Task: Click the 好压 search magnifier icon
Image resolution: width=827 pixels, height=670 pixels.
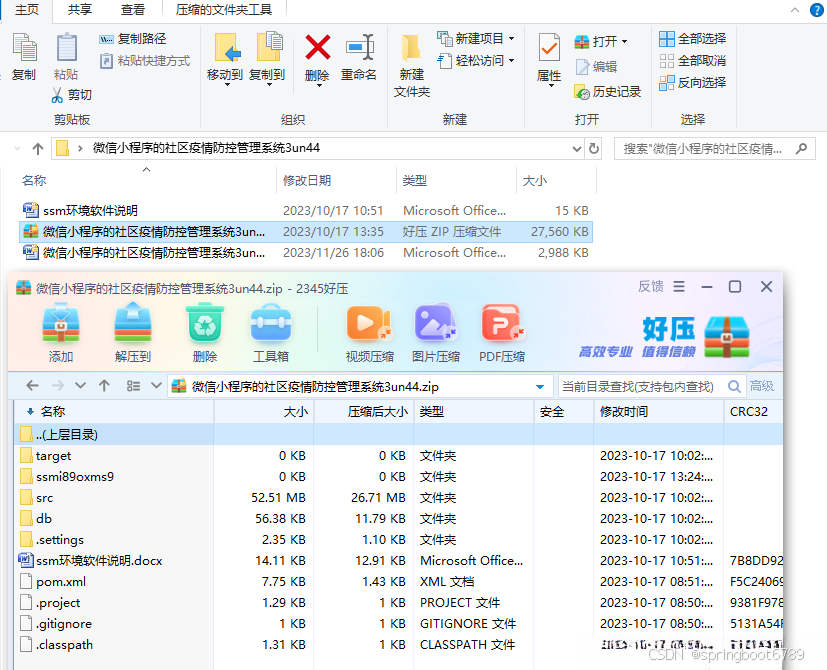Action: coord(734,387)
